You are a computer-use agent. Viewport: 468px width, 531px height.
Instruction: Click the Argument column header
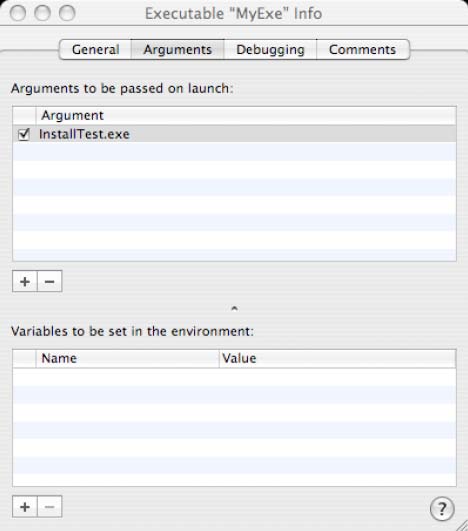[246, 115]
